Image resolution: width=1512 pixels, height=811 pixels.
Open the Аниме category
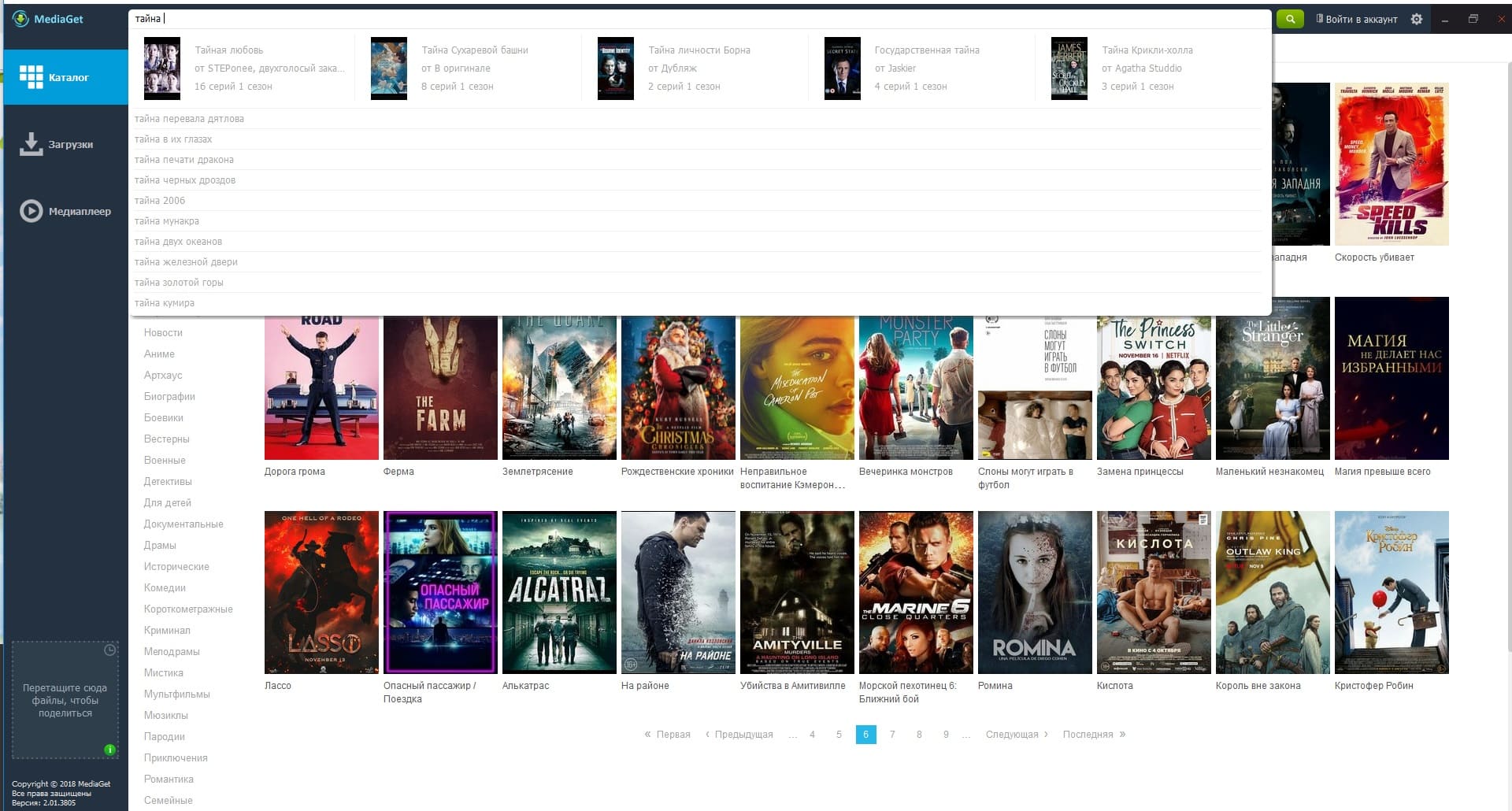tap(159, 354)
